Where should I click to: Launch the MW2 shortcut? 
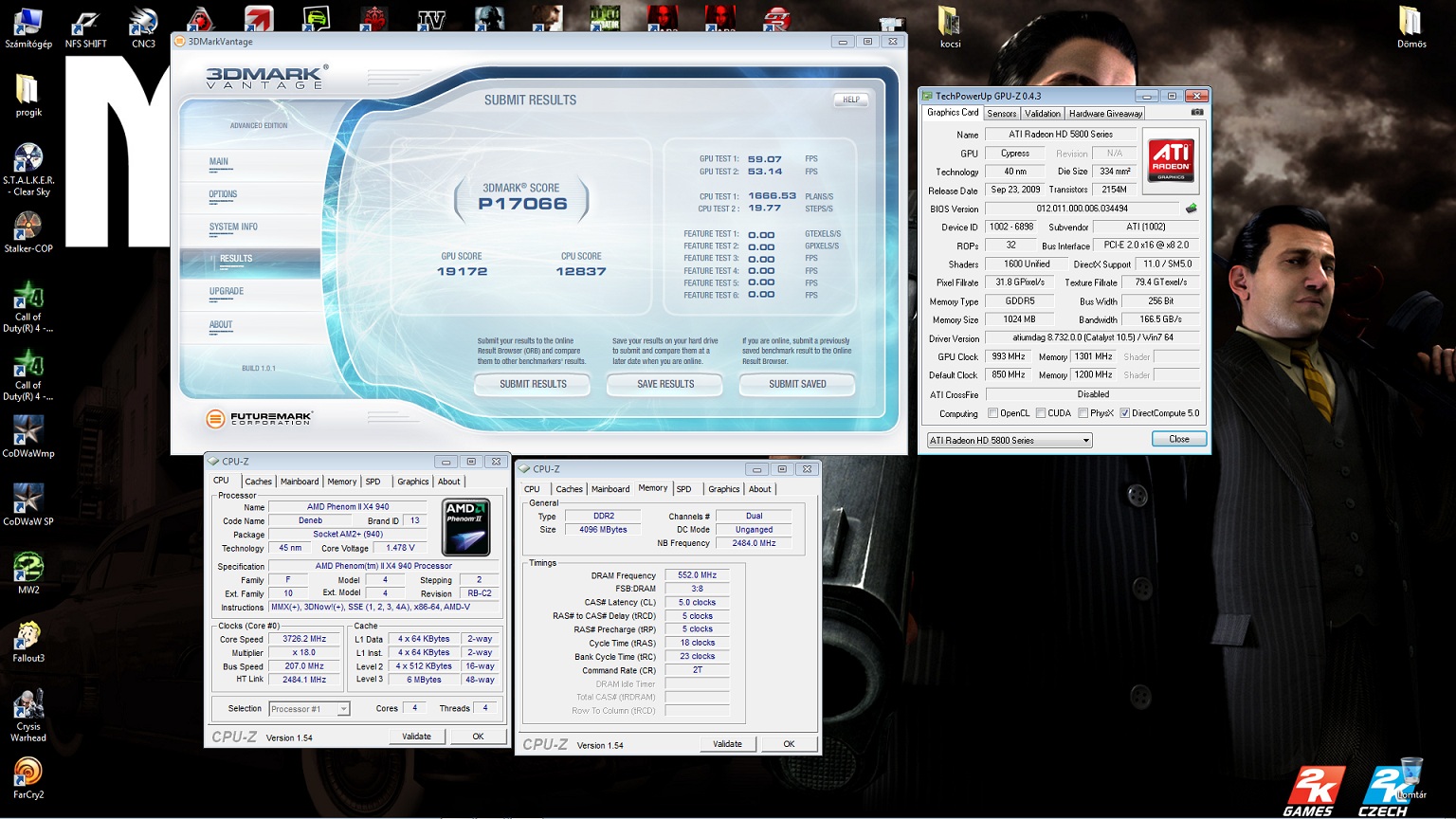27,573
